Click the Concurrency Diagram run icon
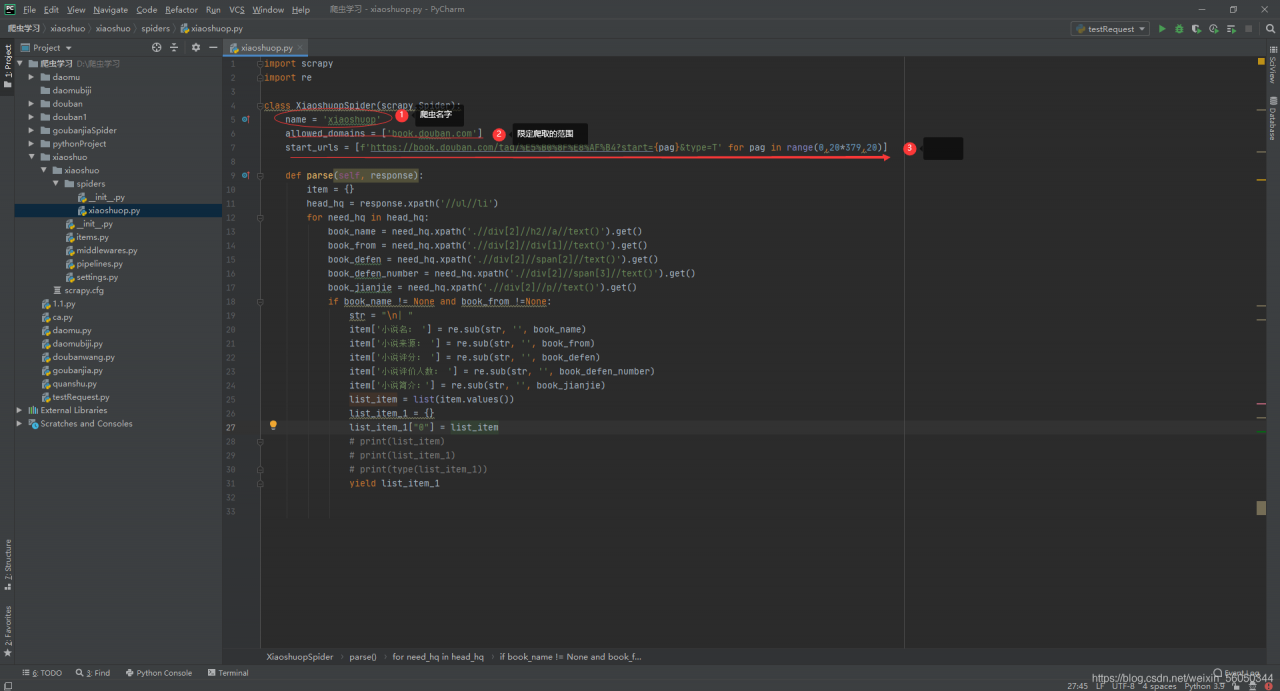This screenshot has height=691, width=1280. pos(1231,29)
